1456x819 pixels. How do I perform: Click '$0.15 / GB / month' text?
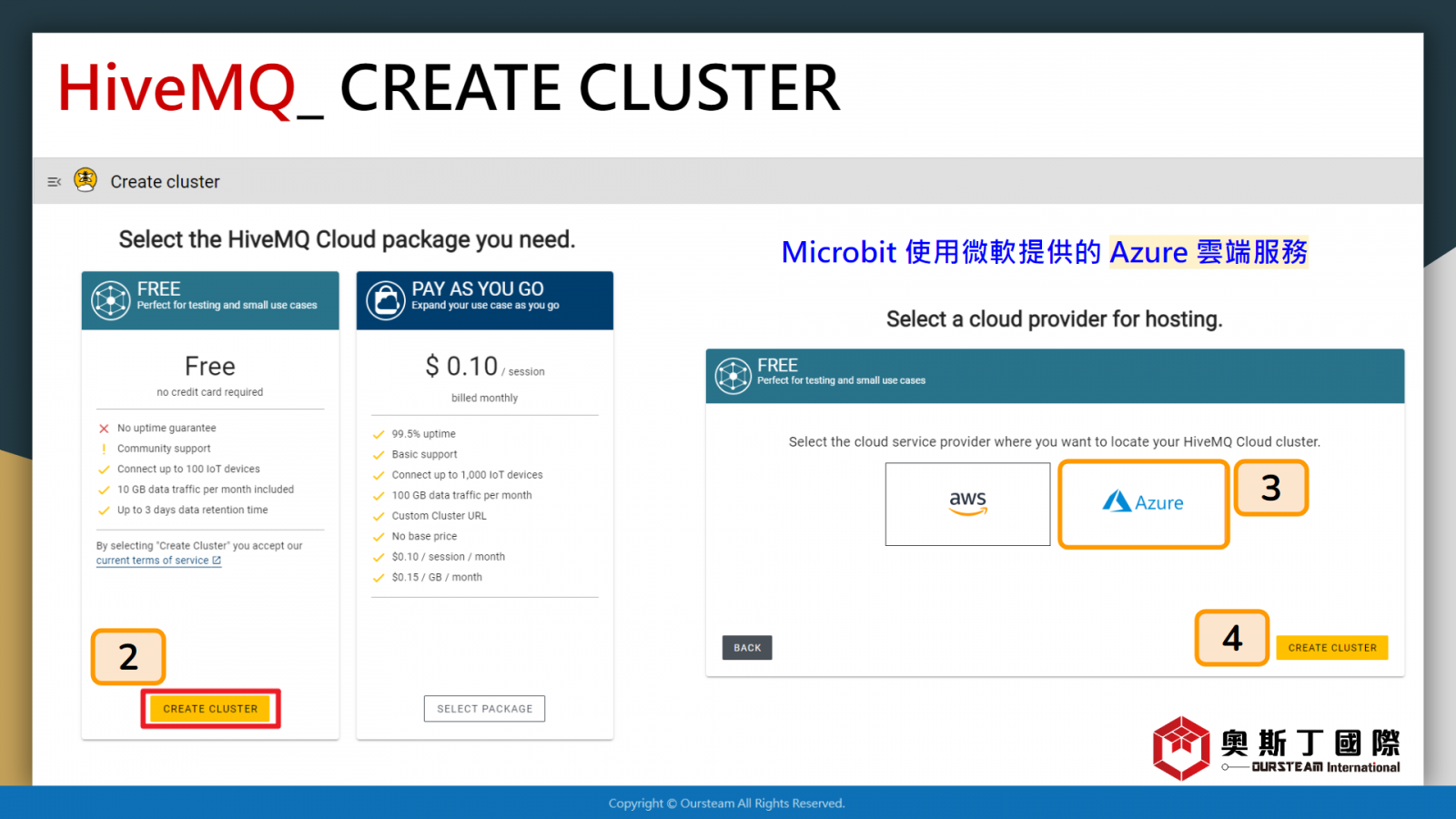(x=438, y=577)
